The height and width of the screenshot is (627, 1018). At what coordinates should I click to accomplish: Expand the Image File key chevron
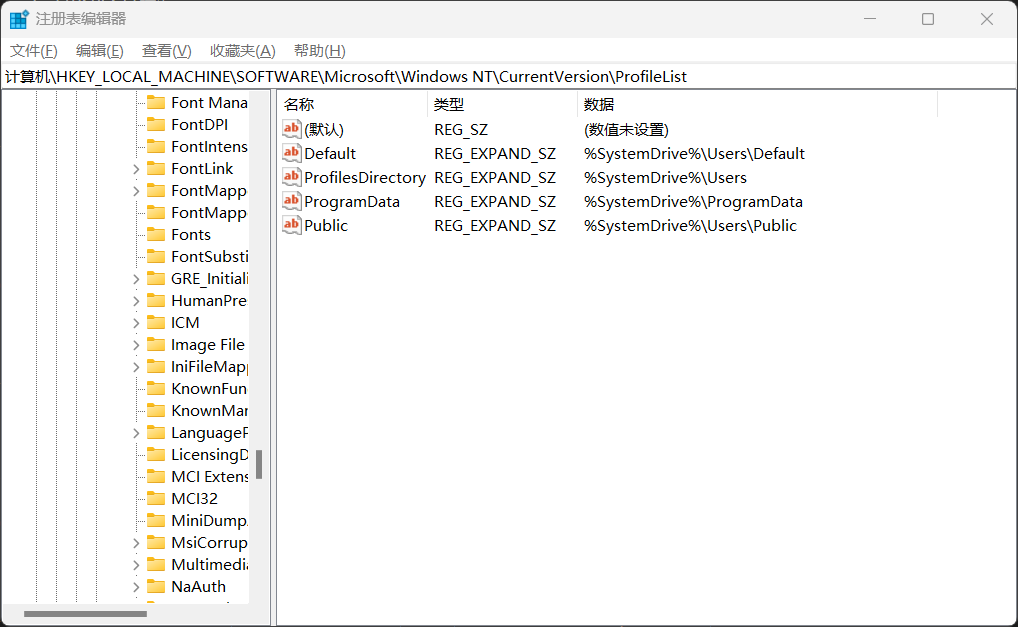tap(136, 344)
